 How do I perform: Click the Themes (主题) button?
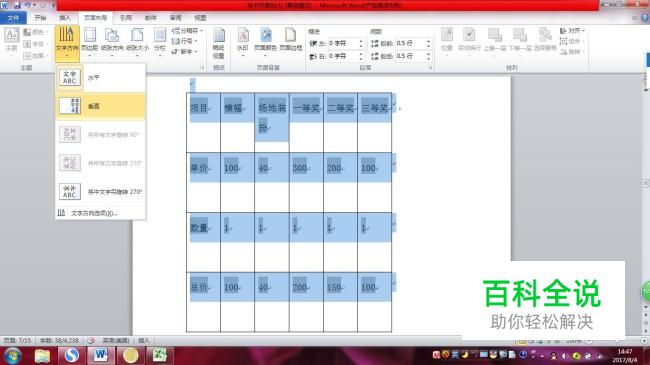pos(11,41)
